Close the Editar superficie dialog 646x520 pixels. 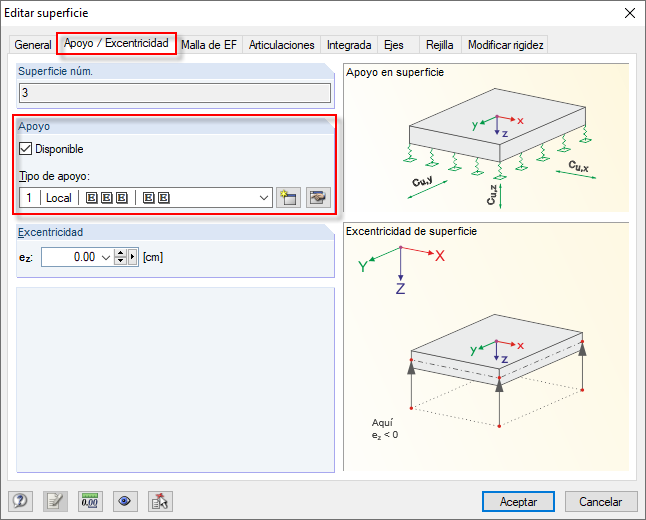(630, 13)
